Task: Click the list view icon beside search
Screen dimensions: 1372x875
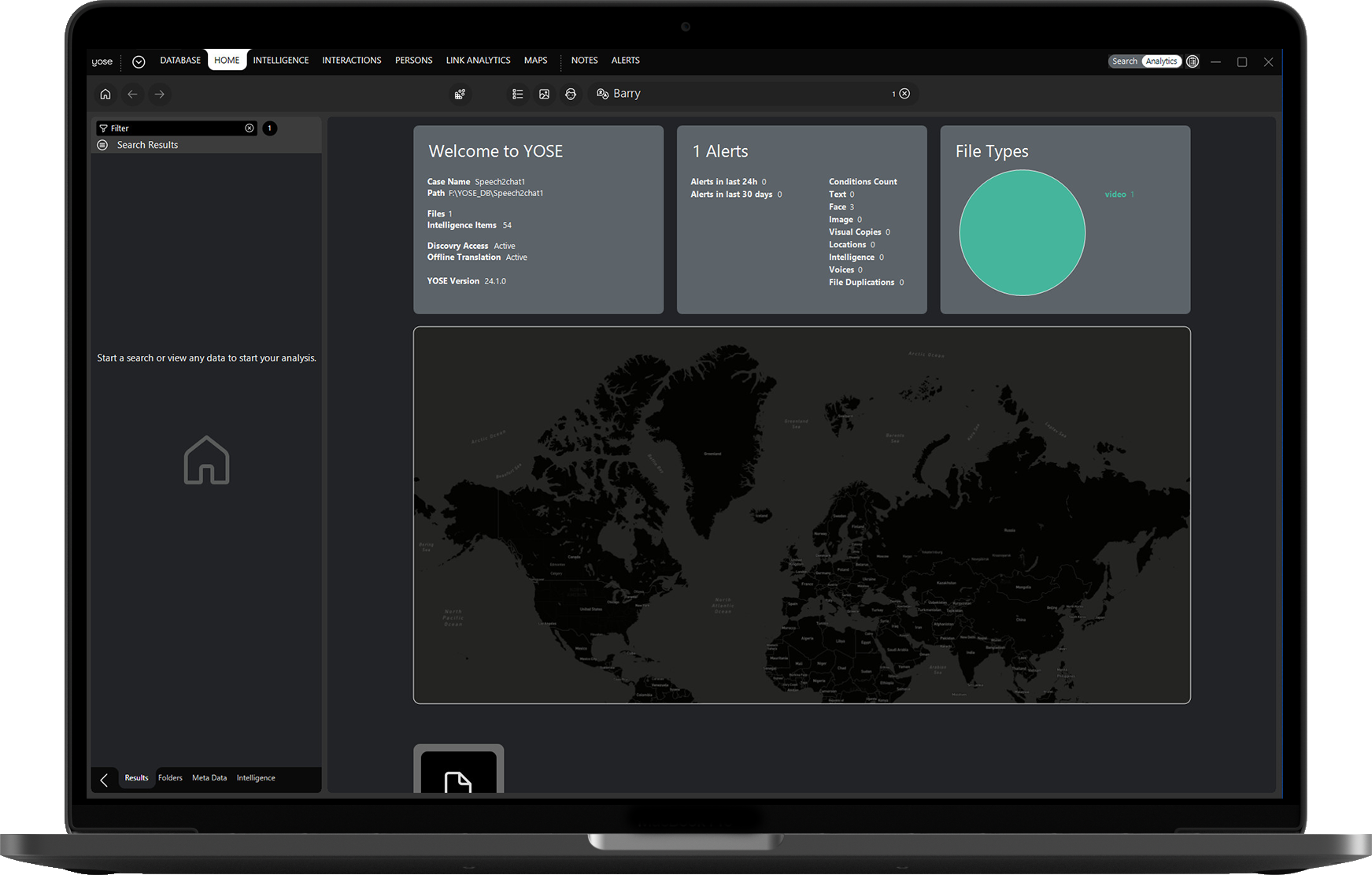Action: coord(517,95)
